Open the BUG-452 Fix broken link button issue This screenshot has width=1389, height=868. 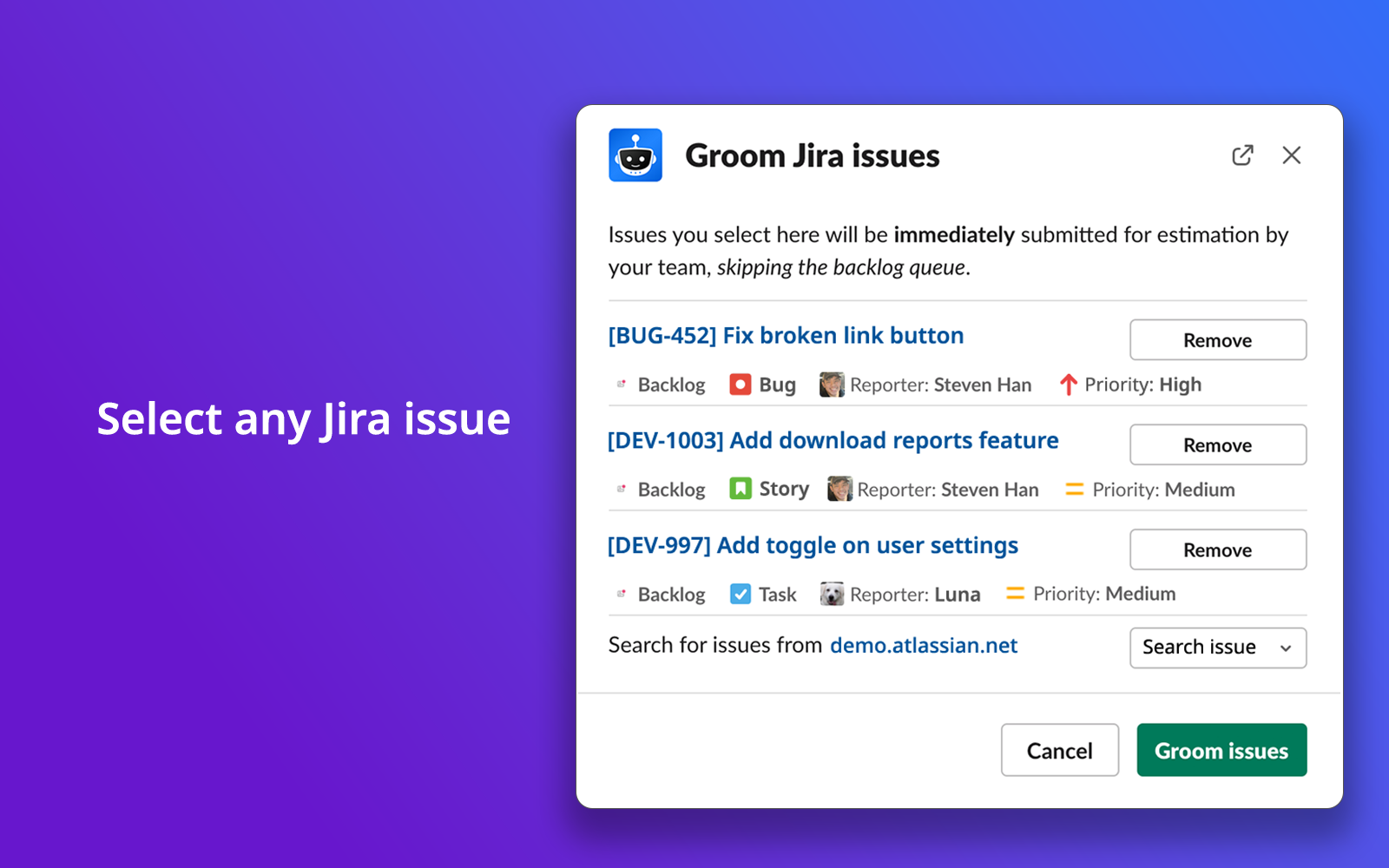786,336
